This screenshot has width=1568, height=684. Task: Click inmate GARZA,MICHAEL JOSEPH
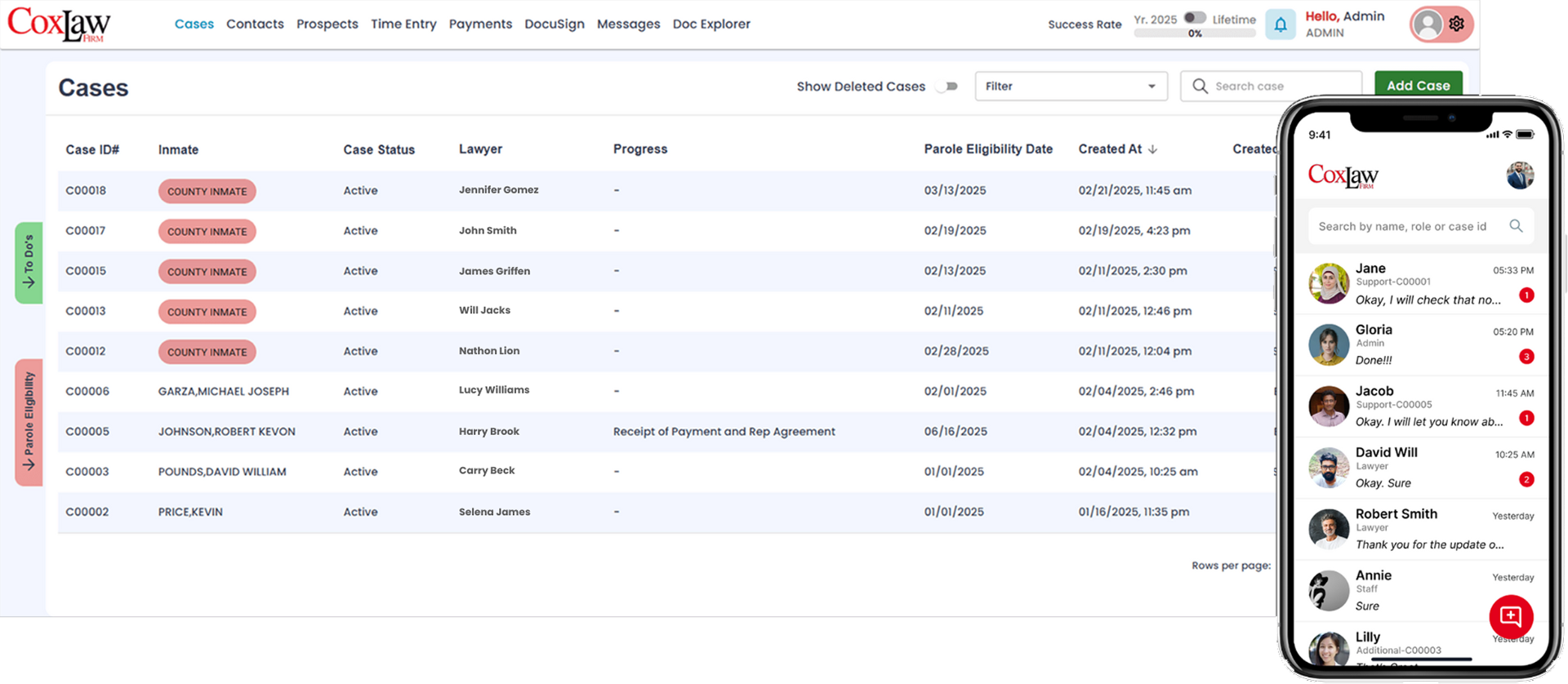223,392
